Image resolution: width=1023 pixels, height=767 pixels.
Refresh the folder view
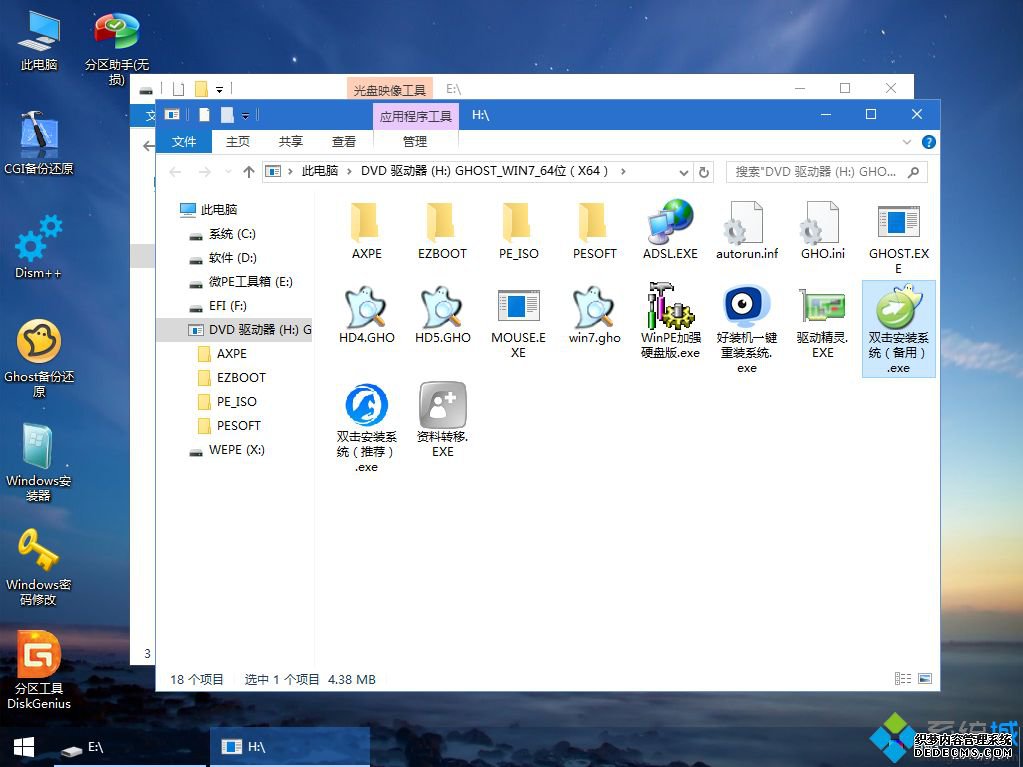706,171
